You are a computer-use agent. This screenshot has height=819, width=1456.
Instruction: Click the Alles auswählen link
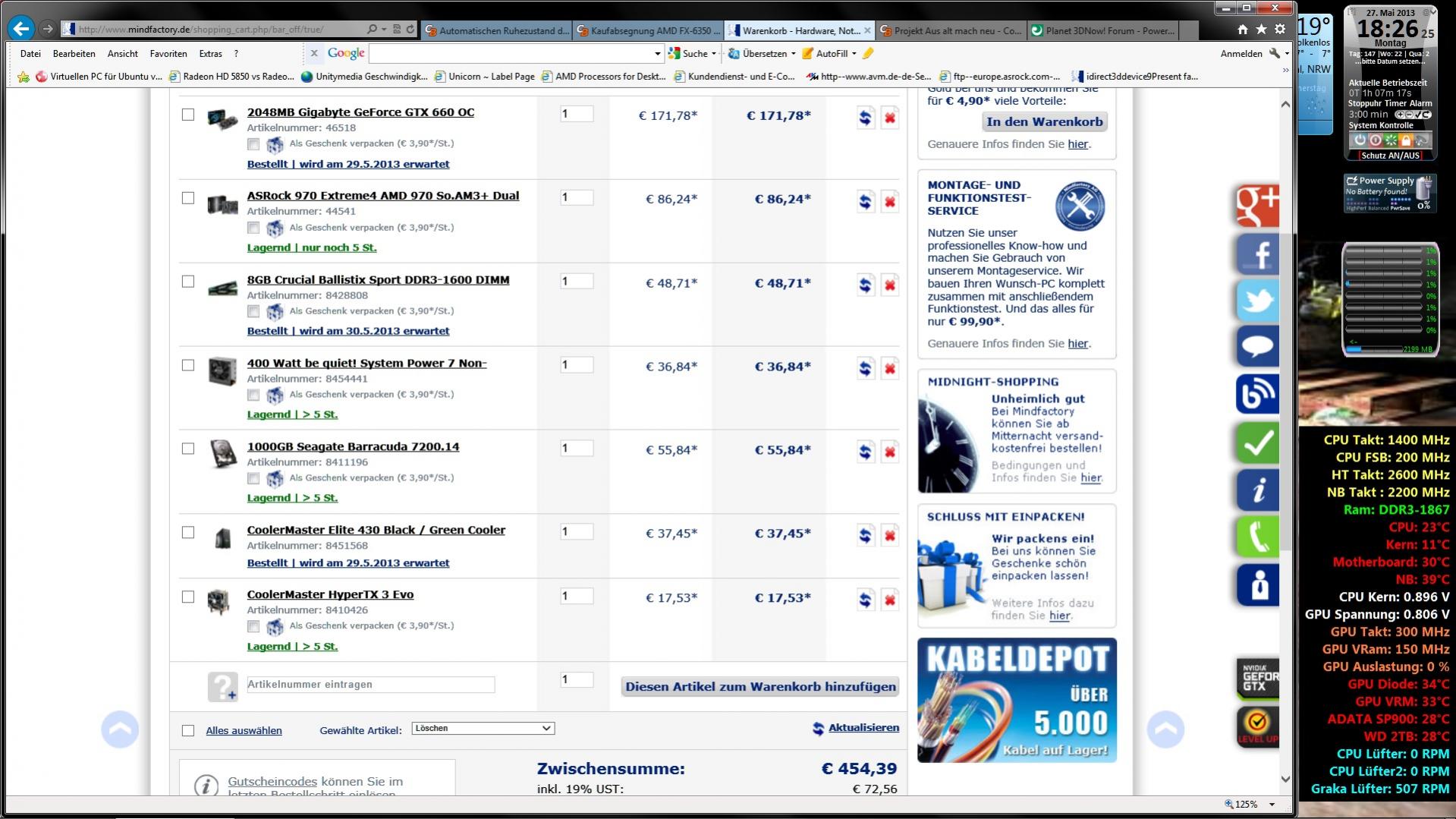click(x=244, y=730)
